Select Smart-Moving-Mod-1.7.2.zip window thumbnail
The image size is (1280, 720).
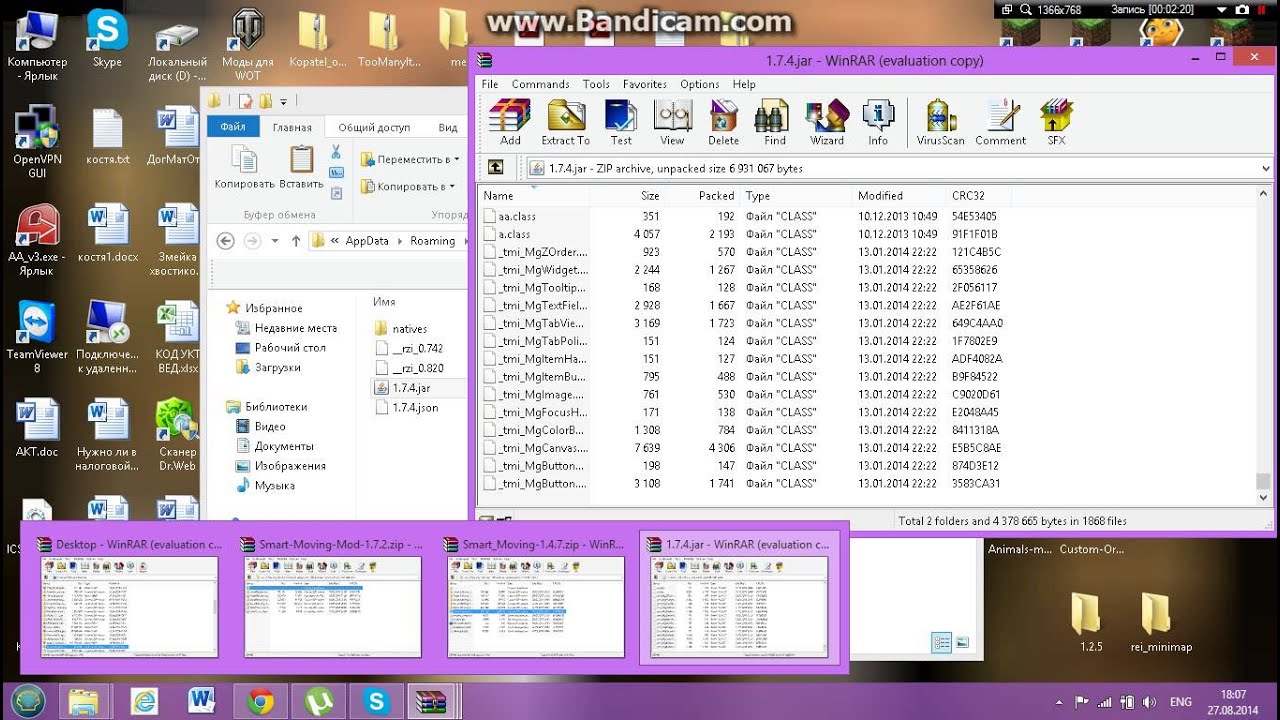tap(333, 597)
